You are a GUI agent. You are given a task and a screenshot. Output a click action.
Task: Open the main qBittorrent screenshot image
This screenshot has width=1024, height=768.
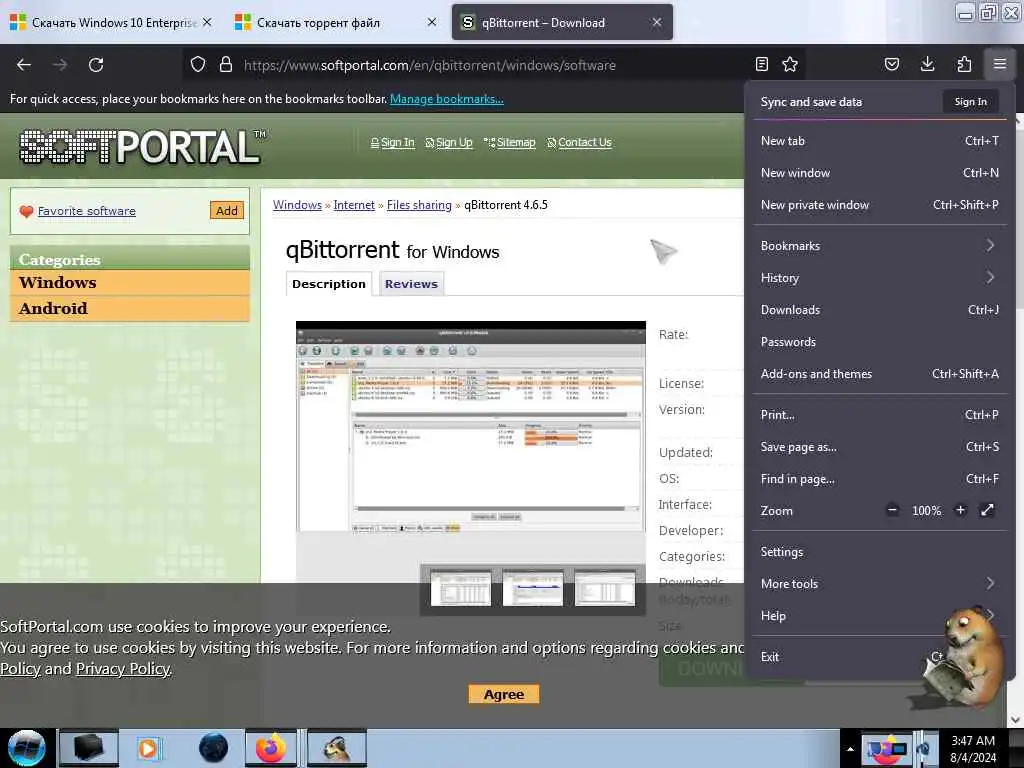471,426
